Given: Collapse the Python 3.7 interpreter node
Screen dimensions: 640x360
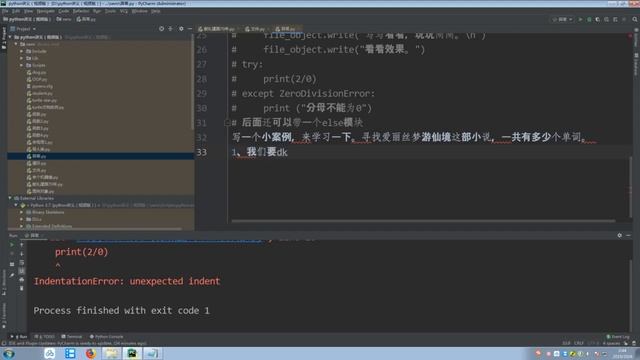Looking at the screenshot, I should click(16, 205).
